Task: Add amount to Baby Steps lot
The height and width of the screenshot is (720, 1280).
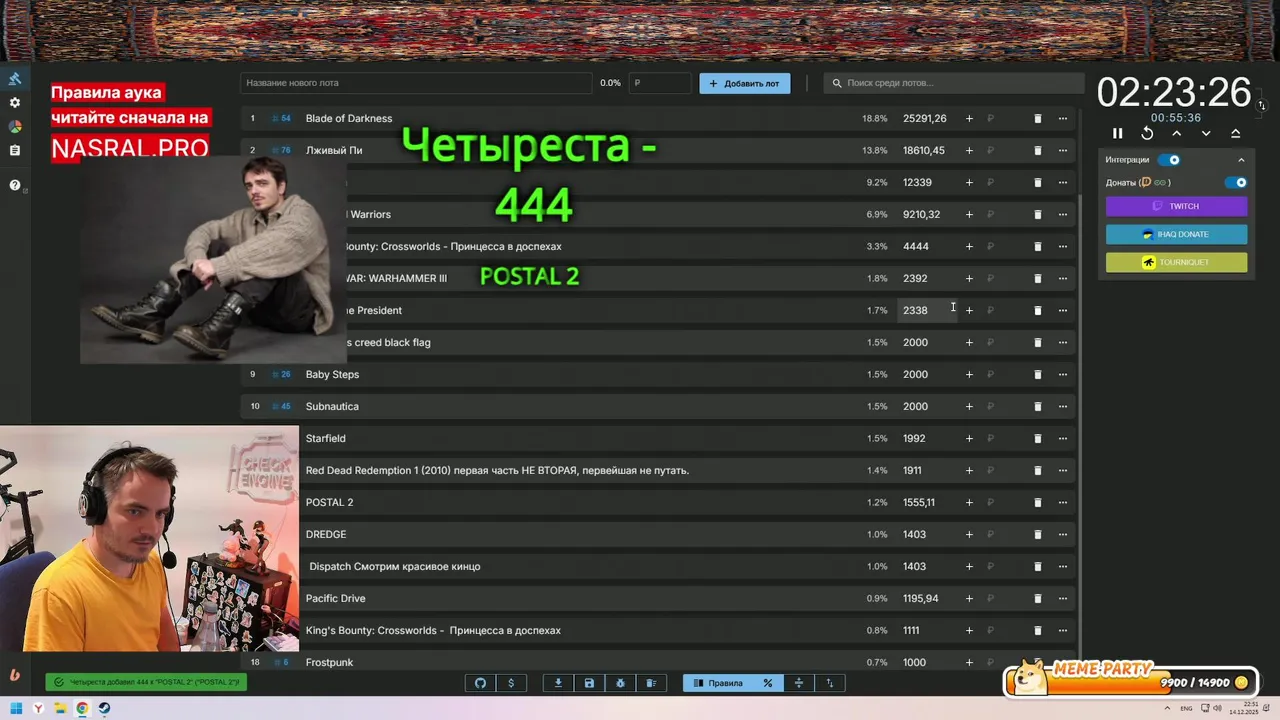Action: [969, 374]
